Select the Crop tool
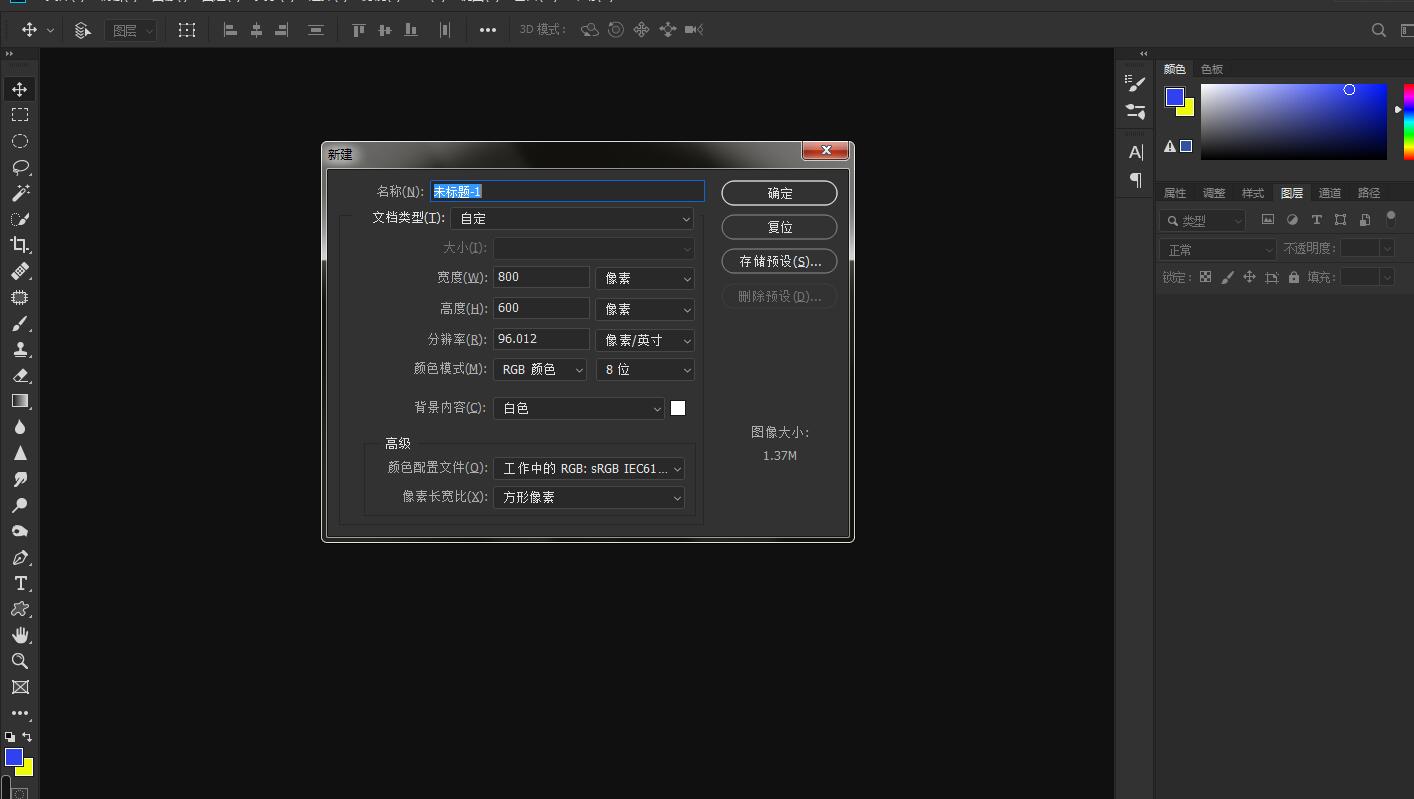The height and width of the screenshot is (799, 1414). tap(20, 245)
